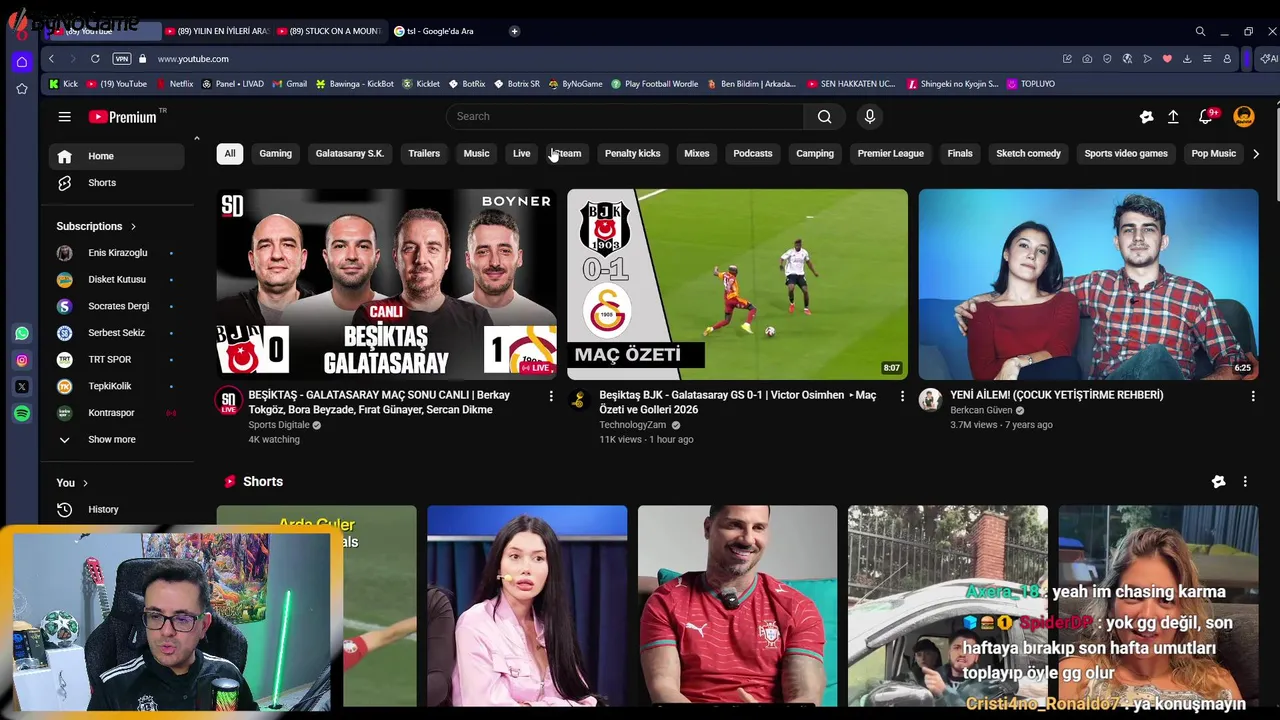Select the Penalty kicks chip
Screen dimensions: 1280x720
[632, 154]
